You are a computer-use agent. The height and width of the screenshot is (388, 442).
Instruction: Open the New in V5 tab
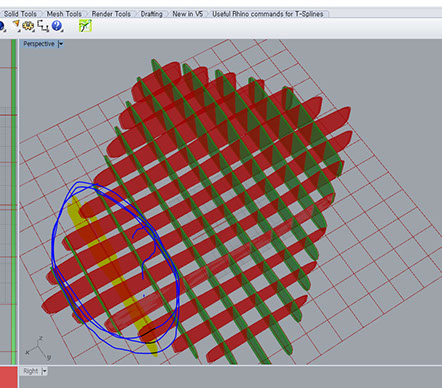[x=187, y=14]
